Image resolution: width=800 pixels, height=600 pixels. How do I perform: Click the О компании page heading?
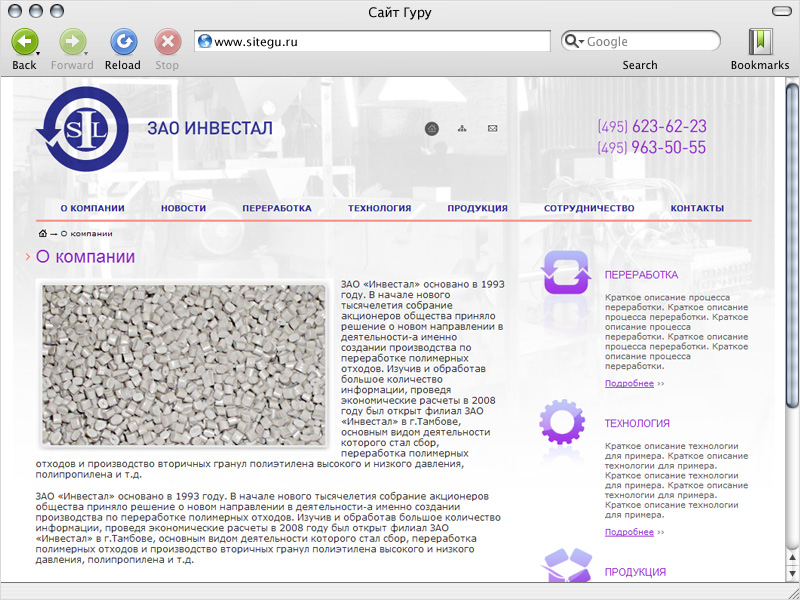(85, 257)
